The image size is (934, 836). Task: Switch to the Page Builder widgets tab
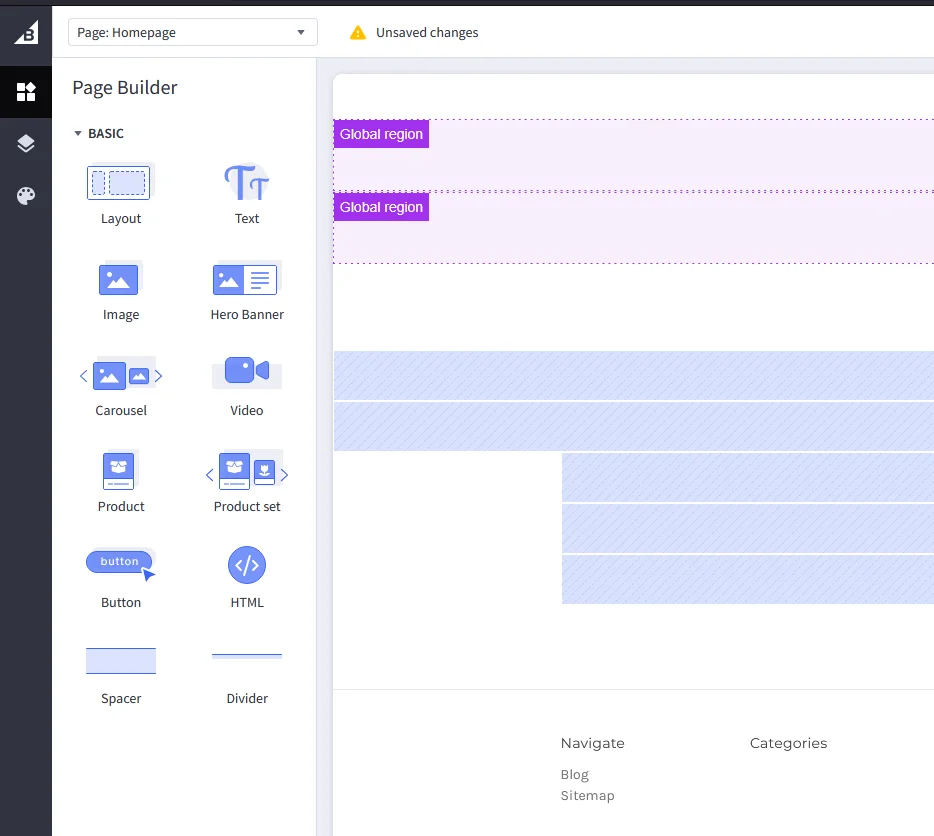pyautogui.click(x=26, y=92)
